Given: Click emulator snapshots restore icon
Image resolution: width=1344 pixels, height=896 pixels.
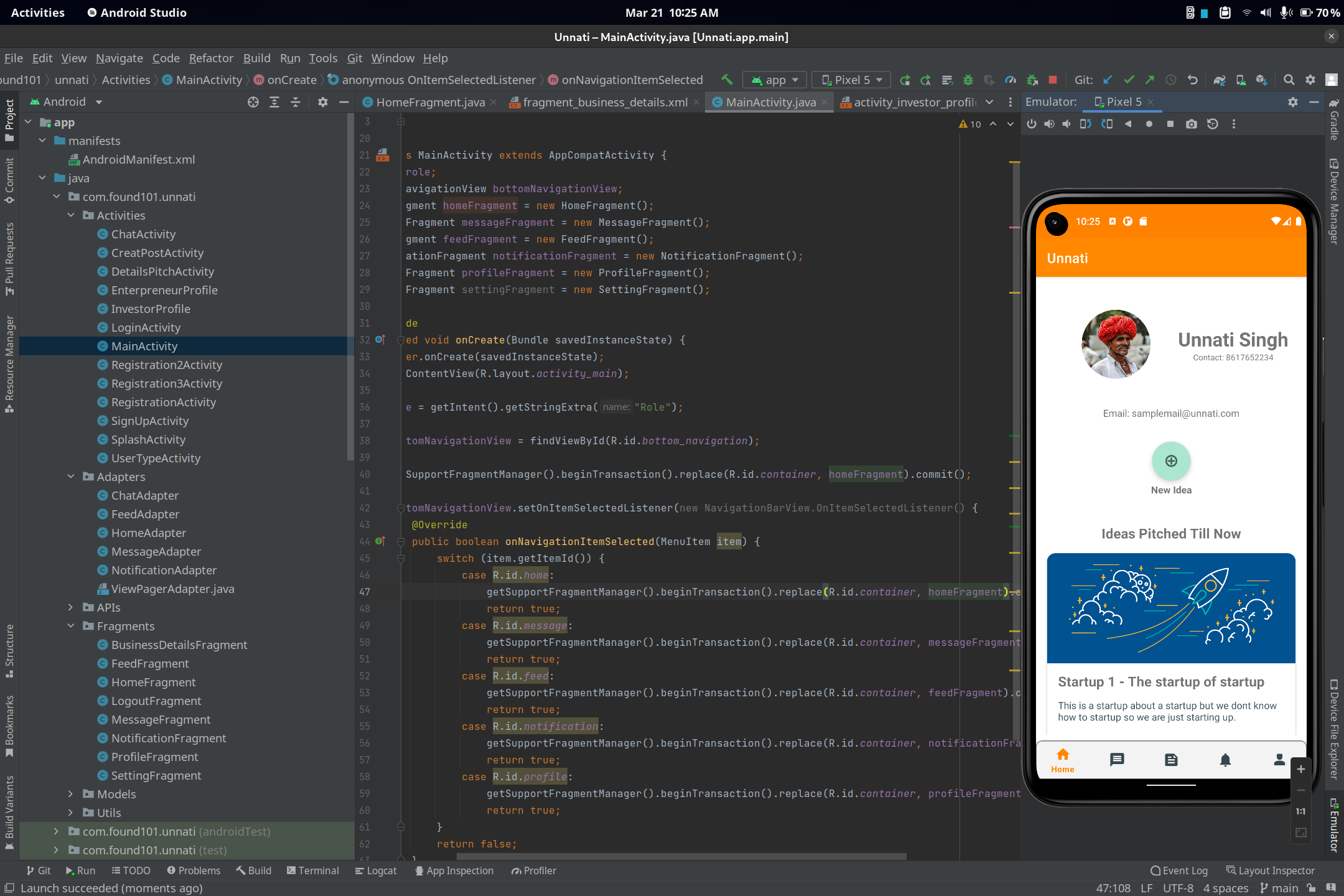Looking at the screenshot, I should (1213, 124).
